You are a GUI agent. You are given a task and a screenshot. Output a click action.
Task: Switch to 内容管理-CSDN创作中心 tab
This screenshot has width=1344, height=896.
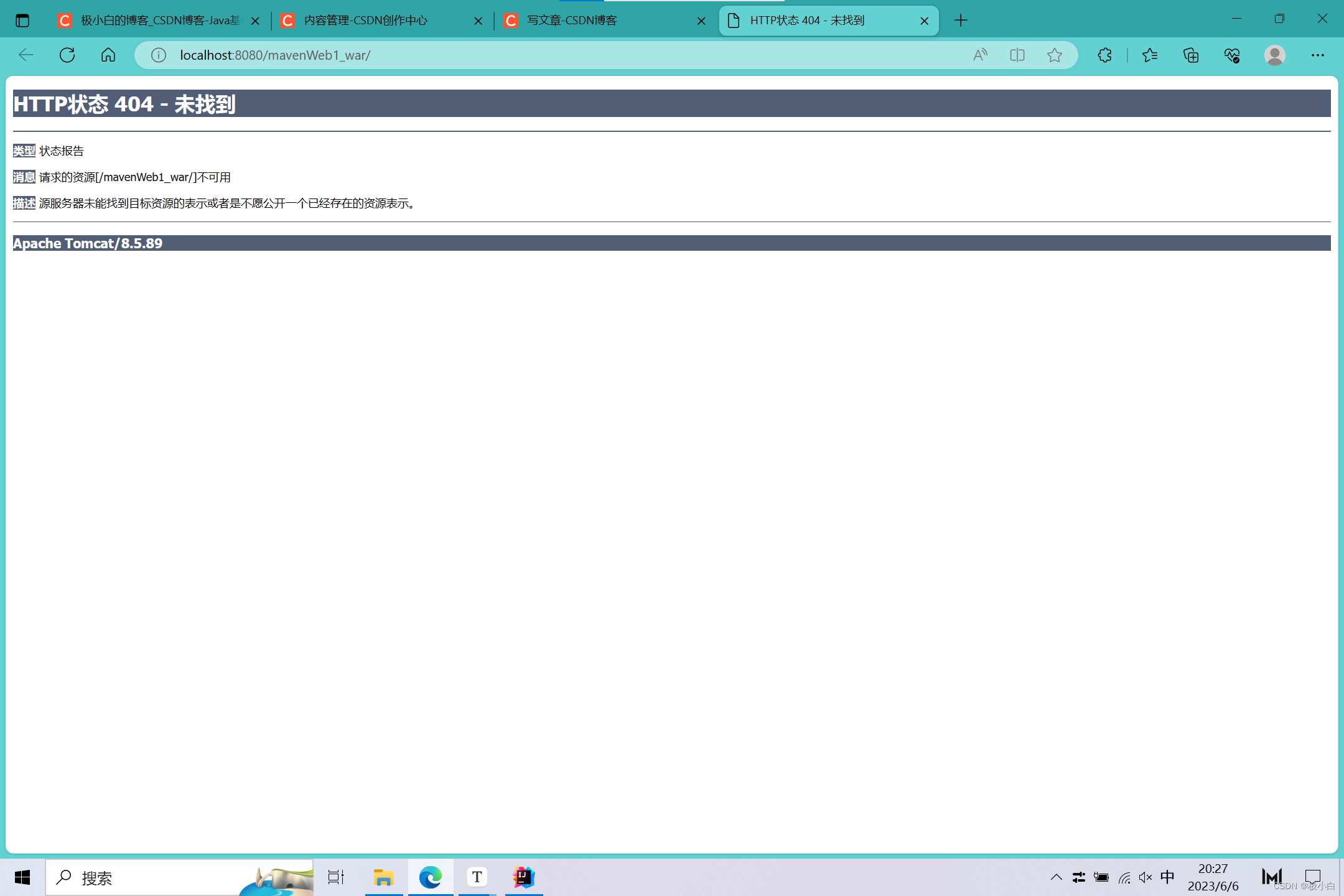click(381, 21)
